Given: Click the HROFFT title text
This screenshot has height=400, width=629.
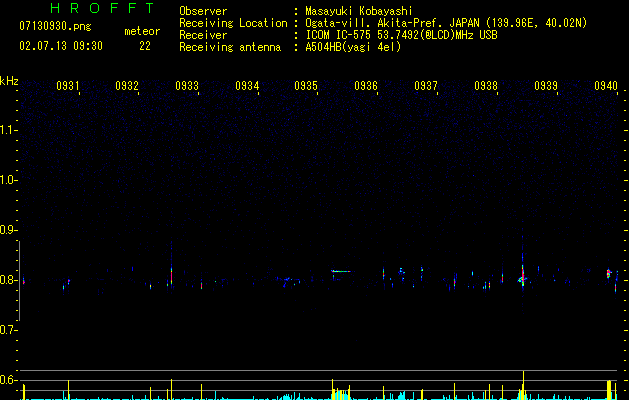Looking at the screenshot, I should 102,8.
